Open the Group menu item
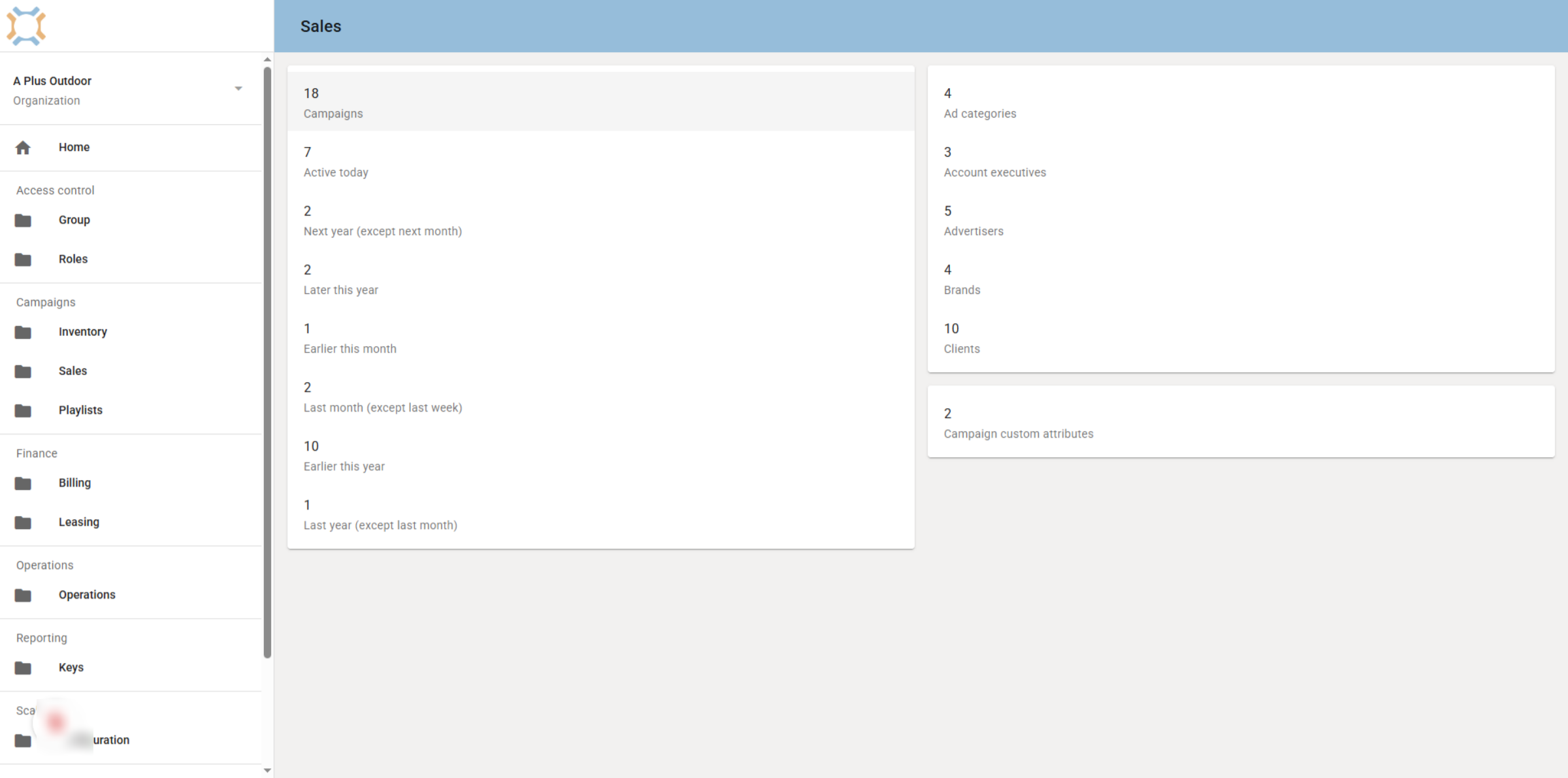 tap(74, 219)
